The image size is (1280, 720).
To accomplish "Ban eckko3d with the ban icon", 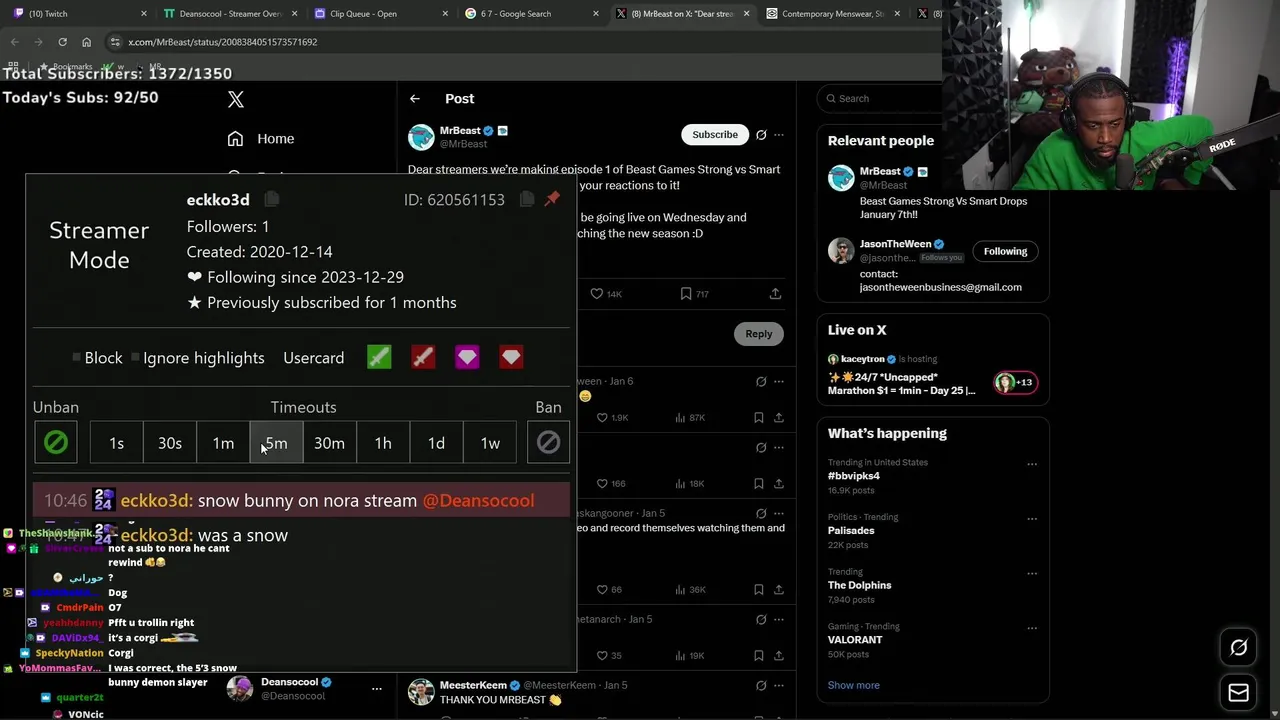I will point(548,443).
